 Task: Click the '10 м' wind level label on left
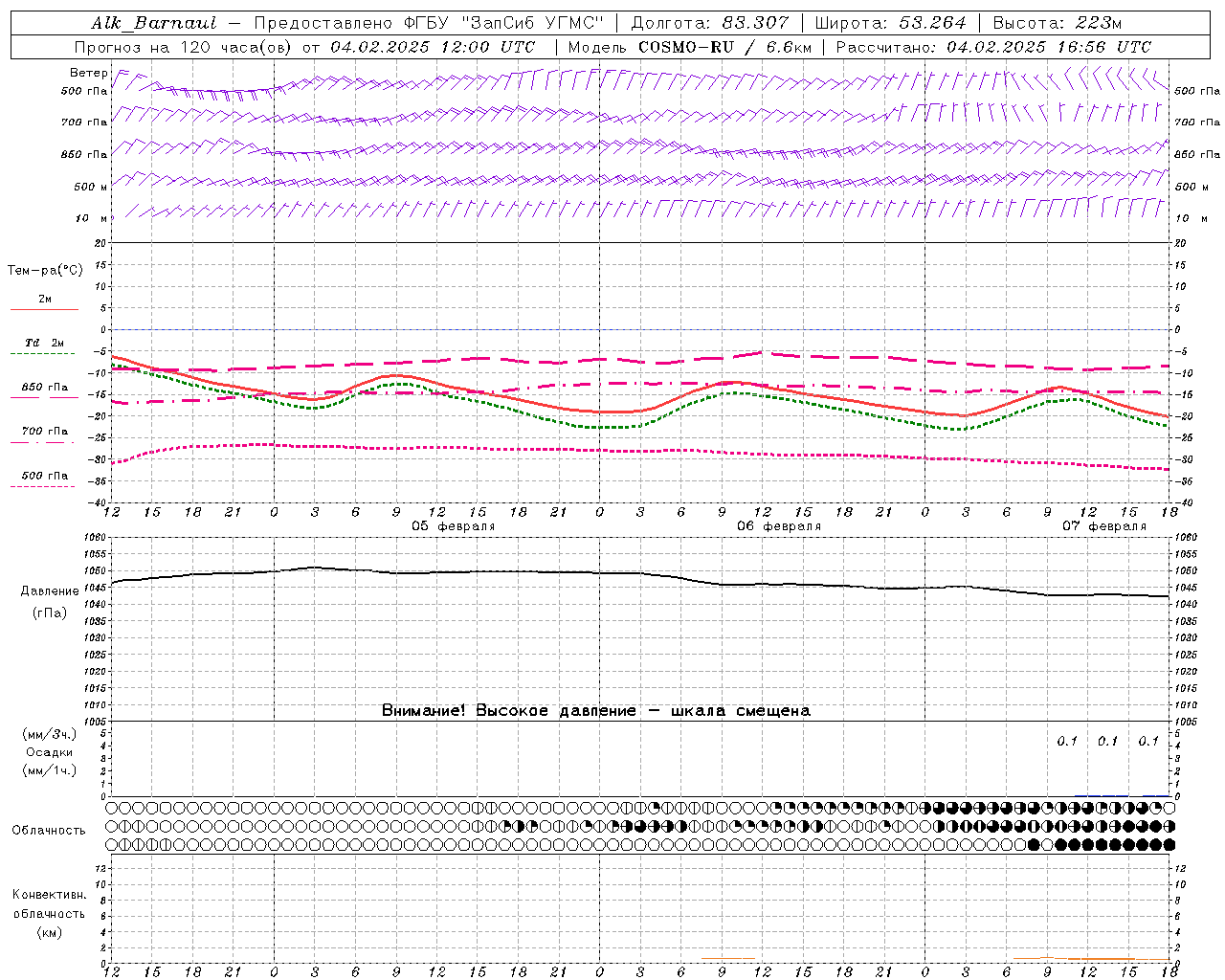coord(91,218)
